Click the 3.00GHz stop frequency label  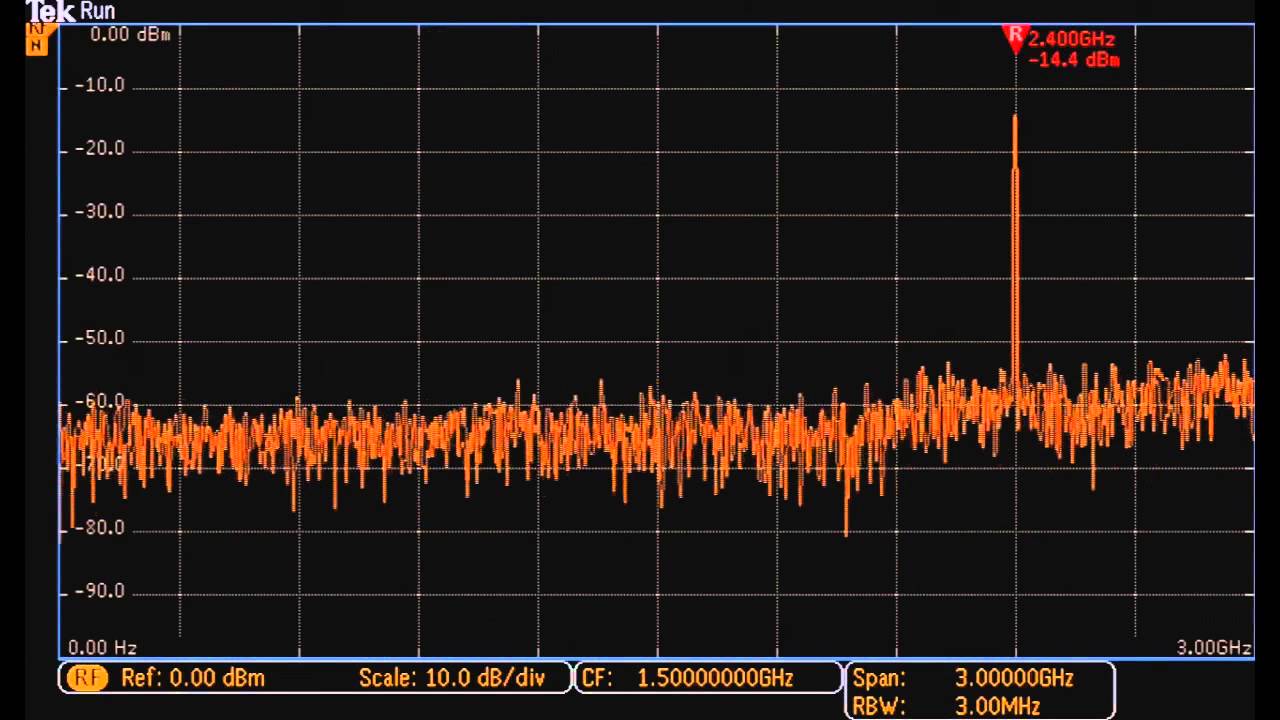1214,648
